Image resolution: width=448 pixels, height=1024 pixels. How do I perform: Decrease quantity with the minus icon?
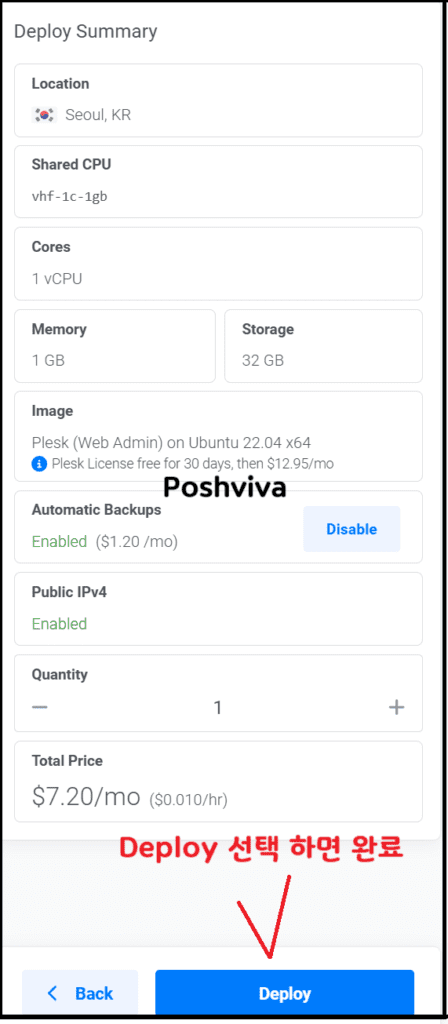tap(40, 707)
